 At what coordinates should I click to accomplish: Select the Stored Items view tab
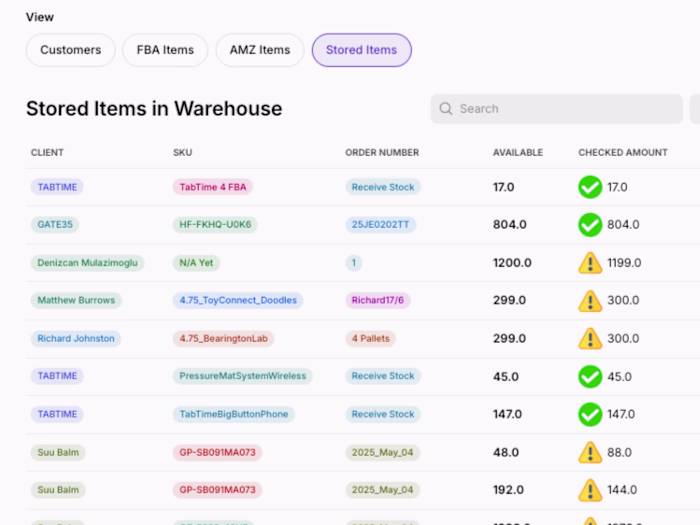point(362,50)
